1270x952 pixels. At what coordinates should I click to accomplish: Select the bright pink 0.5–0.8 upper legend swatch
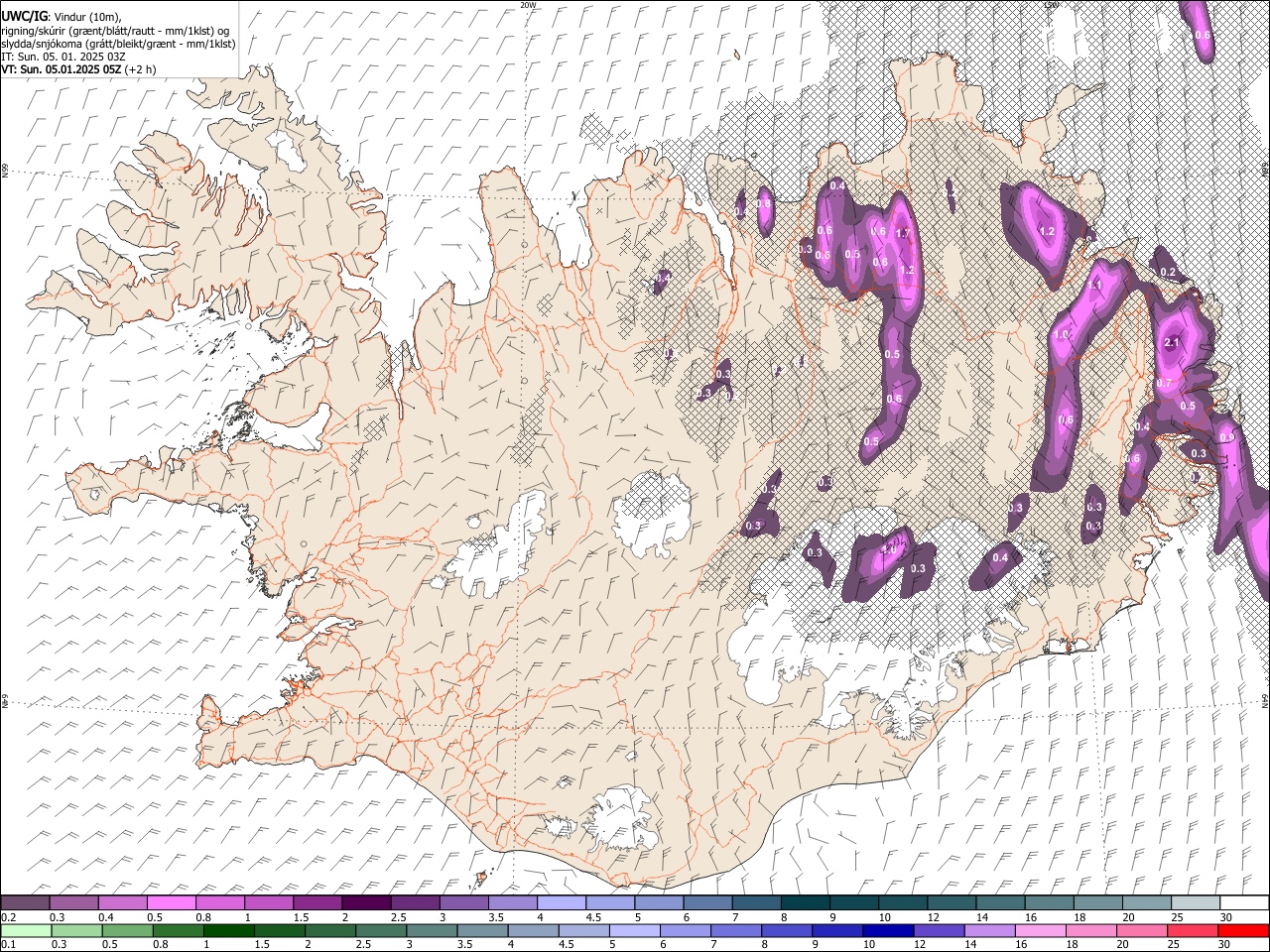click(x=171, y=903)
